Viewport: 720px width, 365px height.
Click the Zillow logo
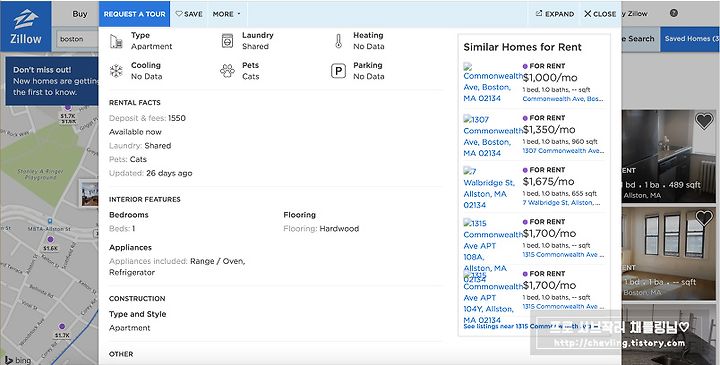(x=26, y=26)
